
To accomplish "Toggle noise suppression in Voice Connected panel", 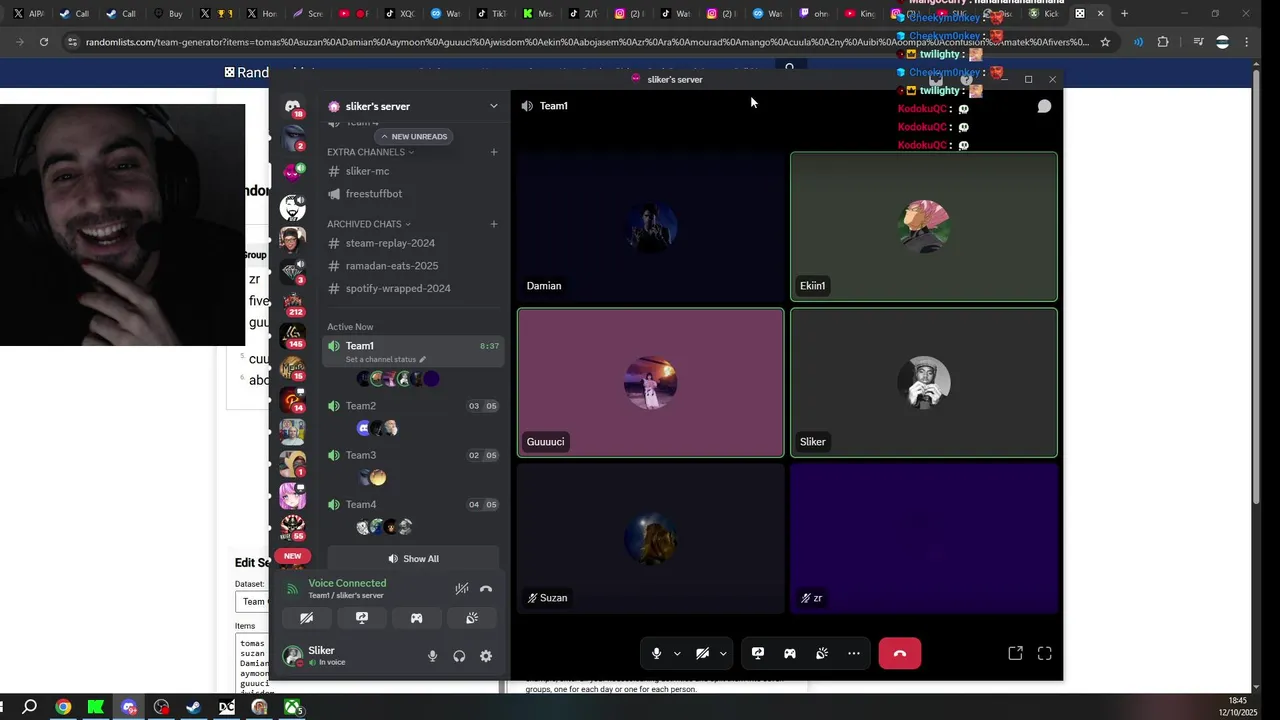I will 462,589.
